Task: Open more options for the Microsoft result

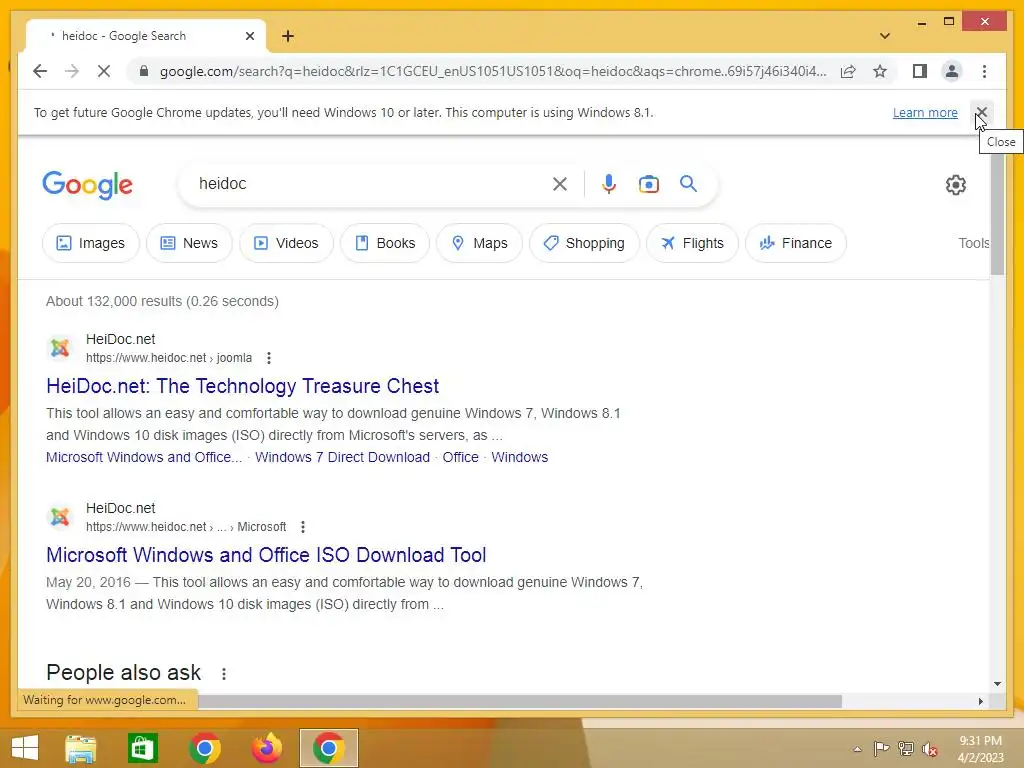Action: pos(302,527)
